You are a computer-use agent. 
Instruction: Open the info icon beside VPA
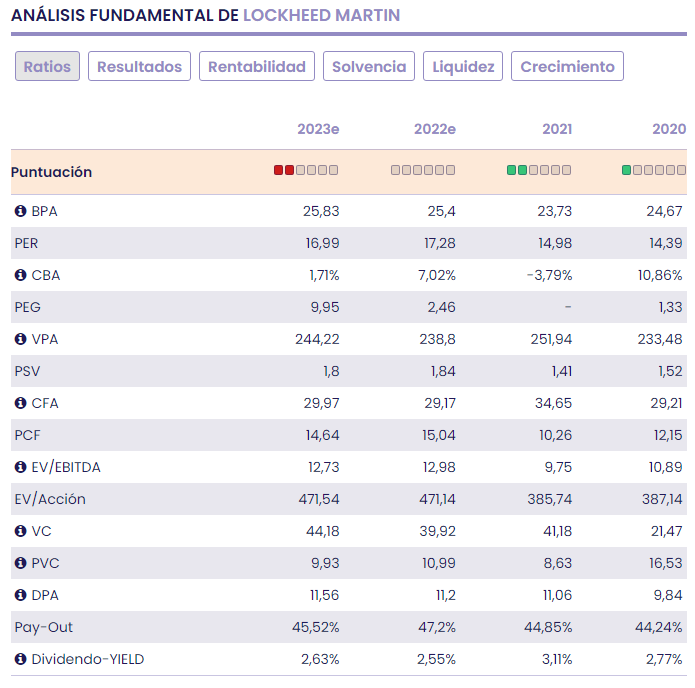[x=20, y=339]
